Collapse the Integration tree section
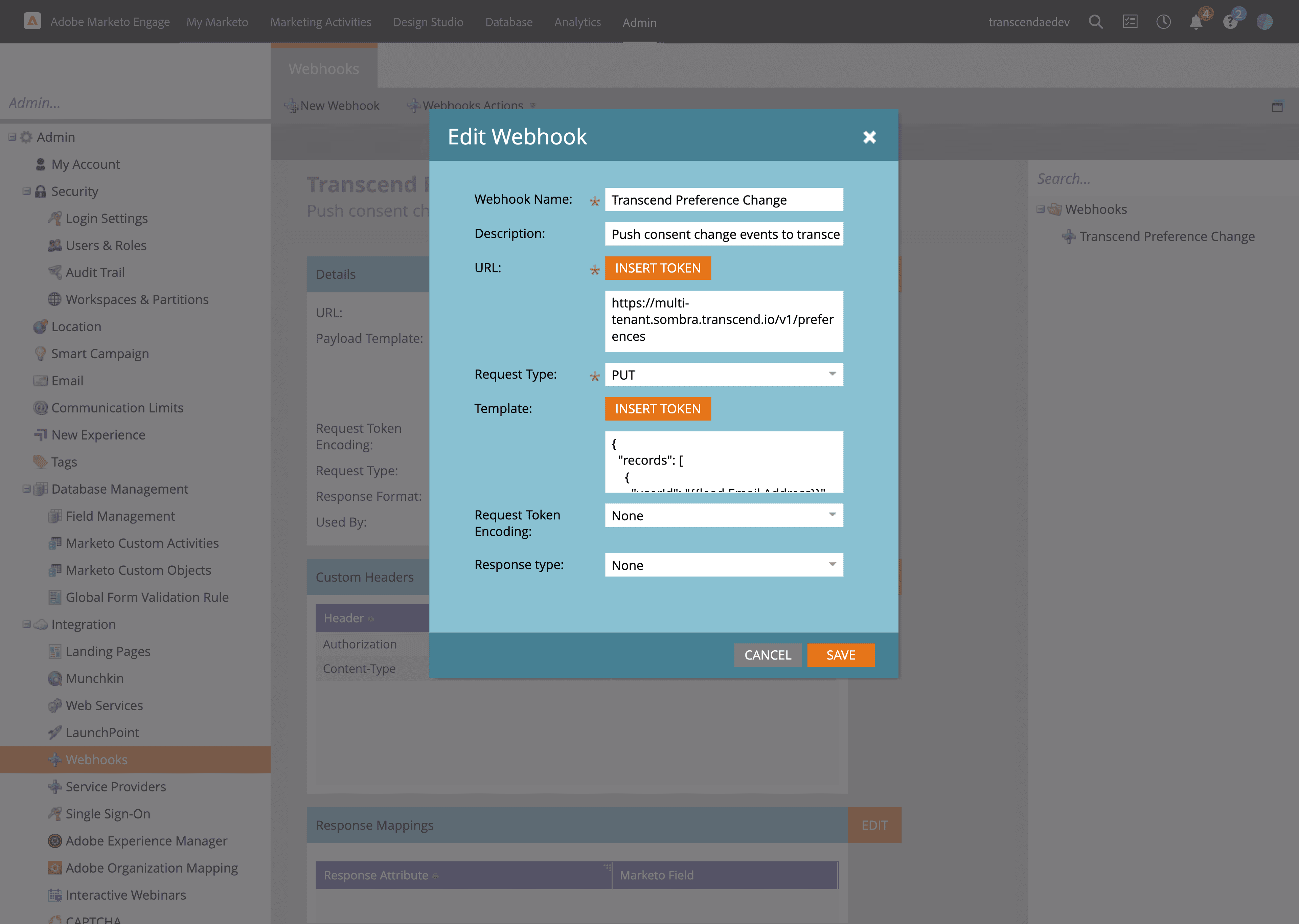1299x924 pixels. (x=26, y=624)
